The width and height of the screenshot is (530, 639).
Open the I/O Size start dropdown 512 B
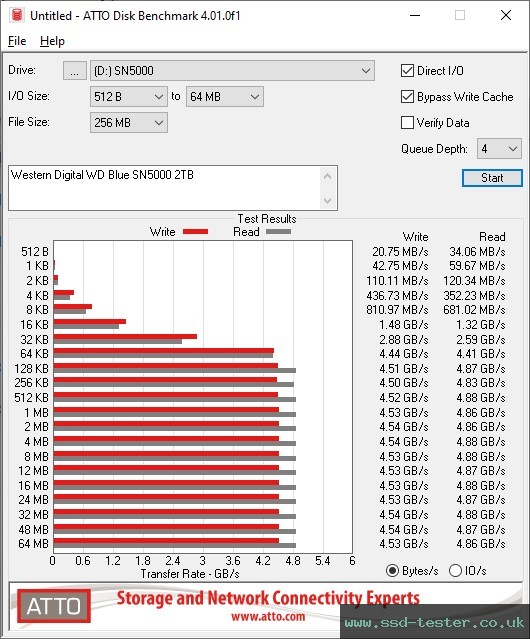coord(129,97)
